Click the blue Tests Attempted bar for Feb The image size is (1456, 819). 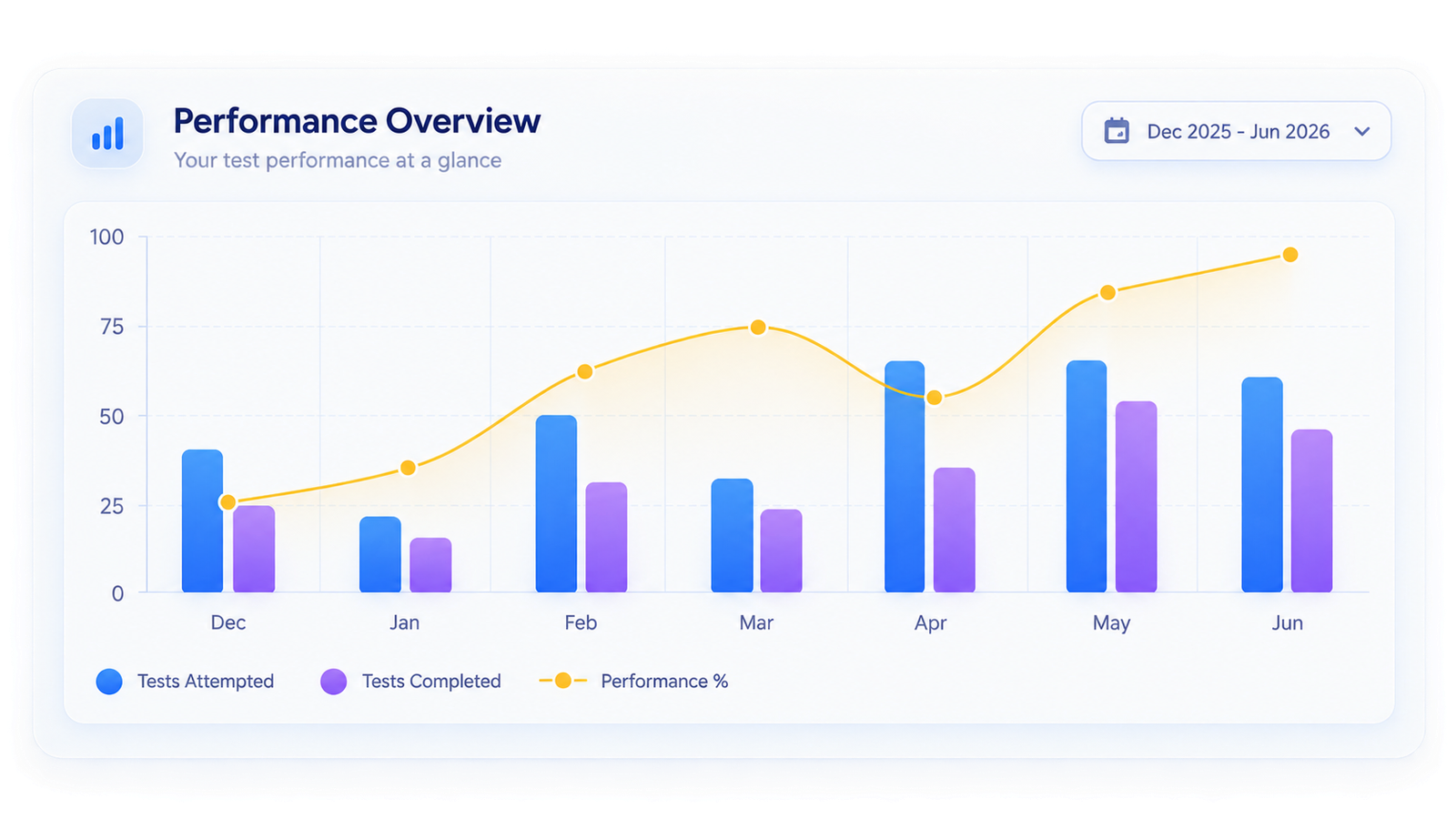pos(556,504)
